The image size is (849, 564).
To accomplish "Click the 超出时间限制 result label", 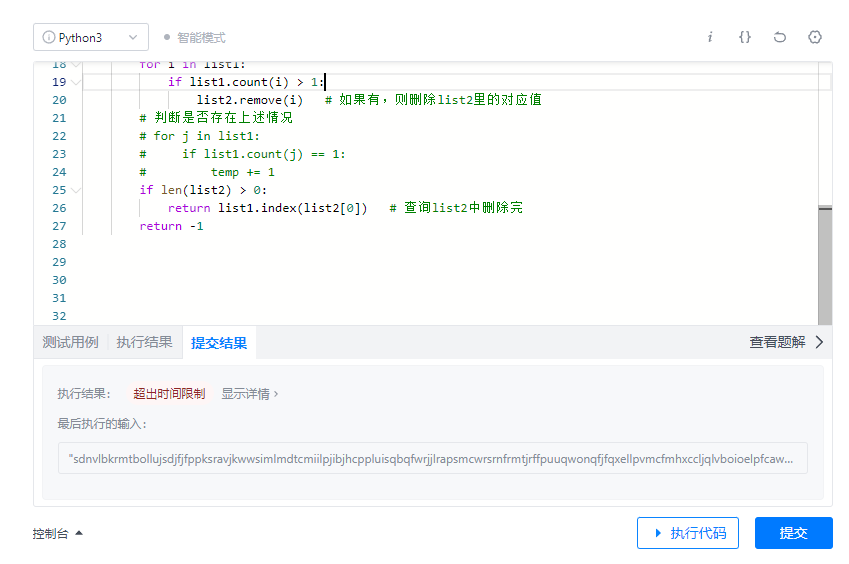I will click(169, 394).
